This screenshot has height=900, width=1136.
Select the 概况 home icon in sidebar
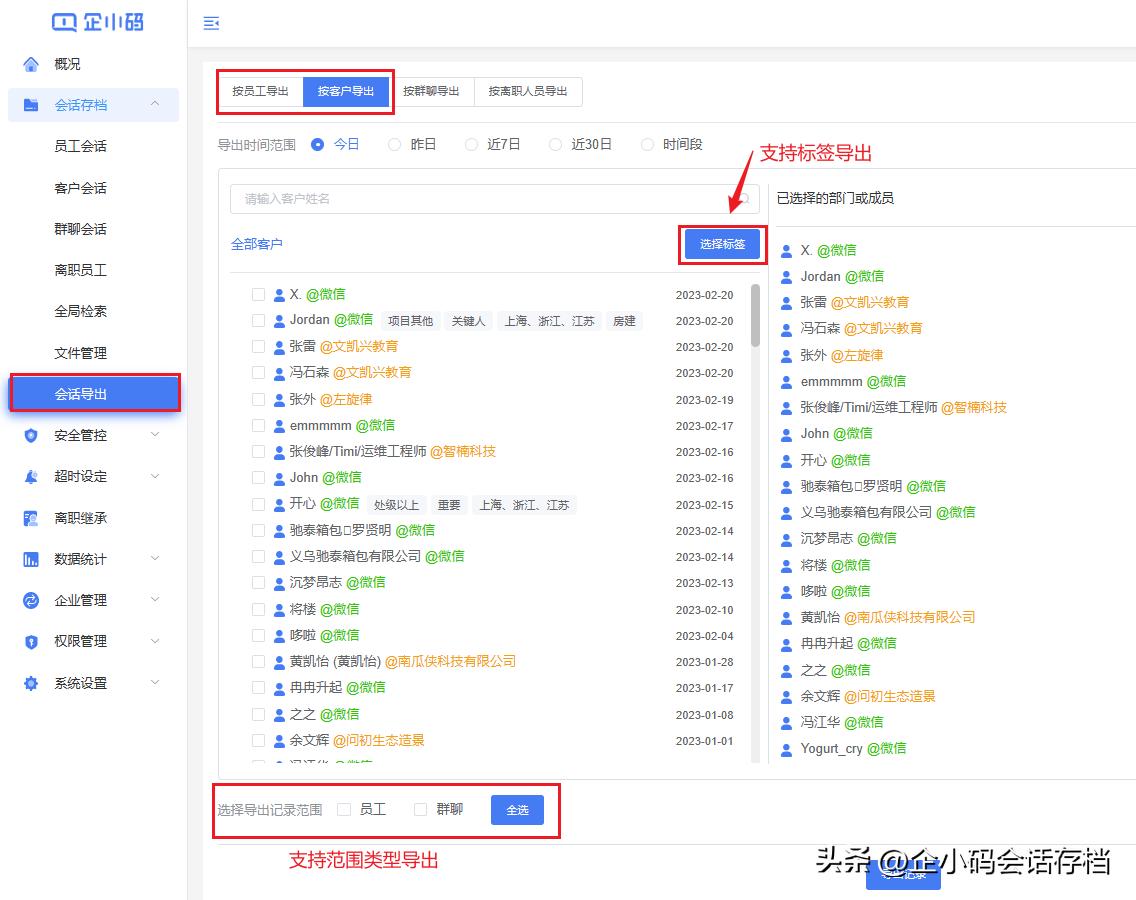tap(30, 63)
